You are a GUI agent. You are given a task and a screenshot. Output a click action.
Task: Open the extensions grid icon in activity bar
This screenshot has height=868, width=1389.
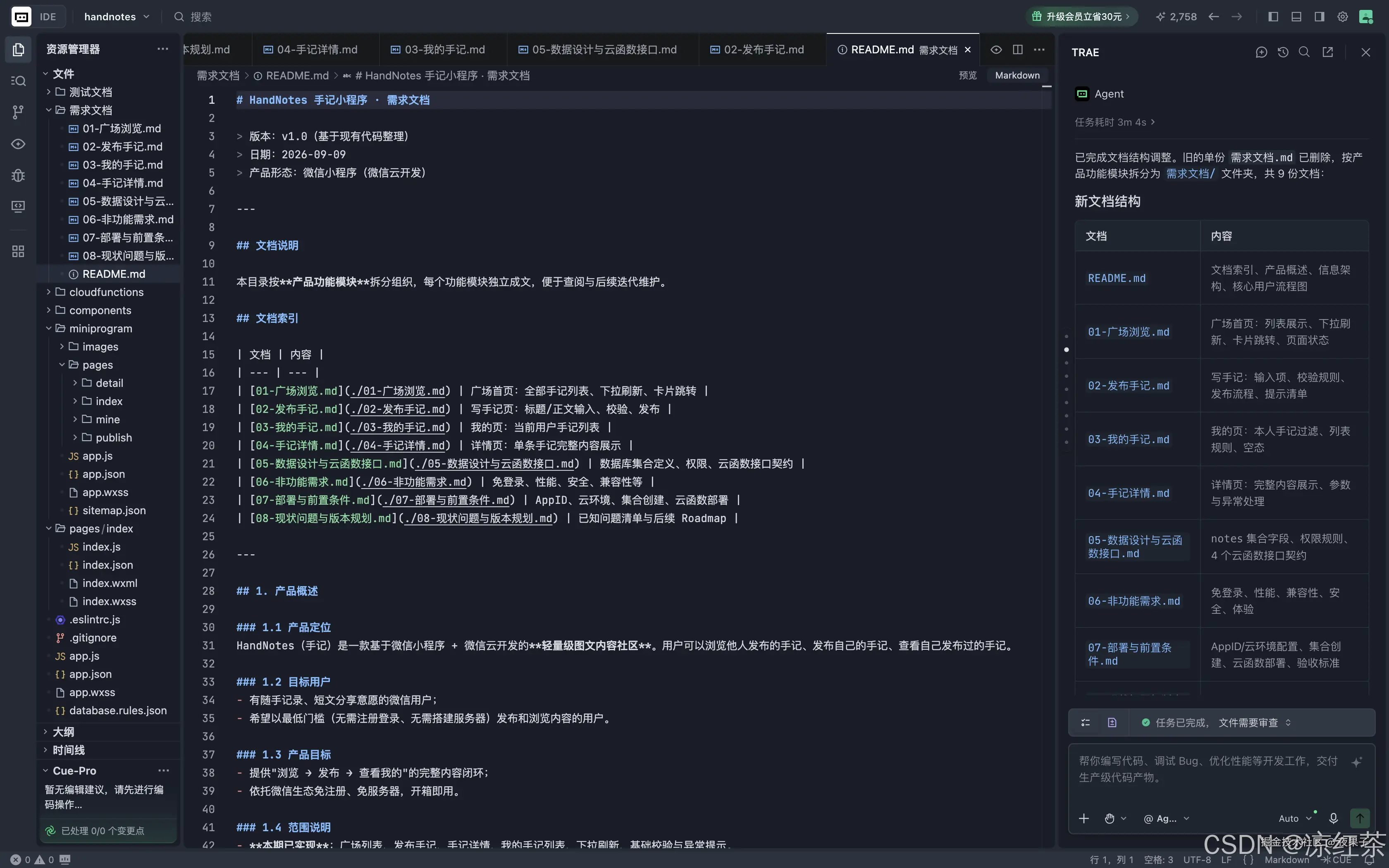18,251
